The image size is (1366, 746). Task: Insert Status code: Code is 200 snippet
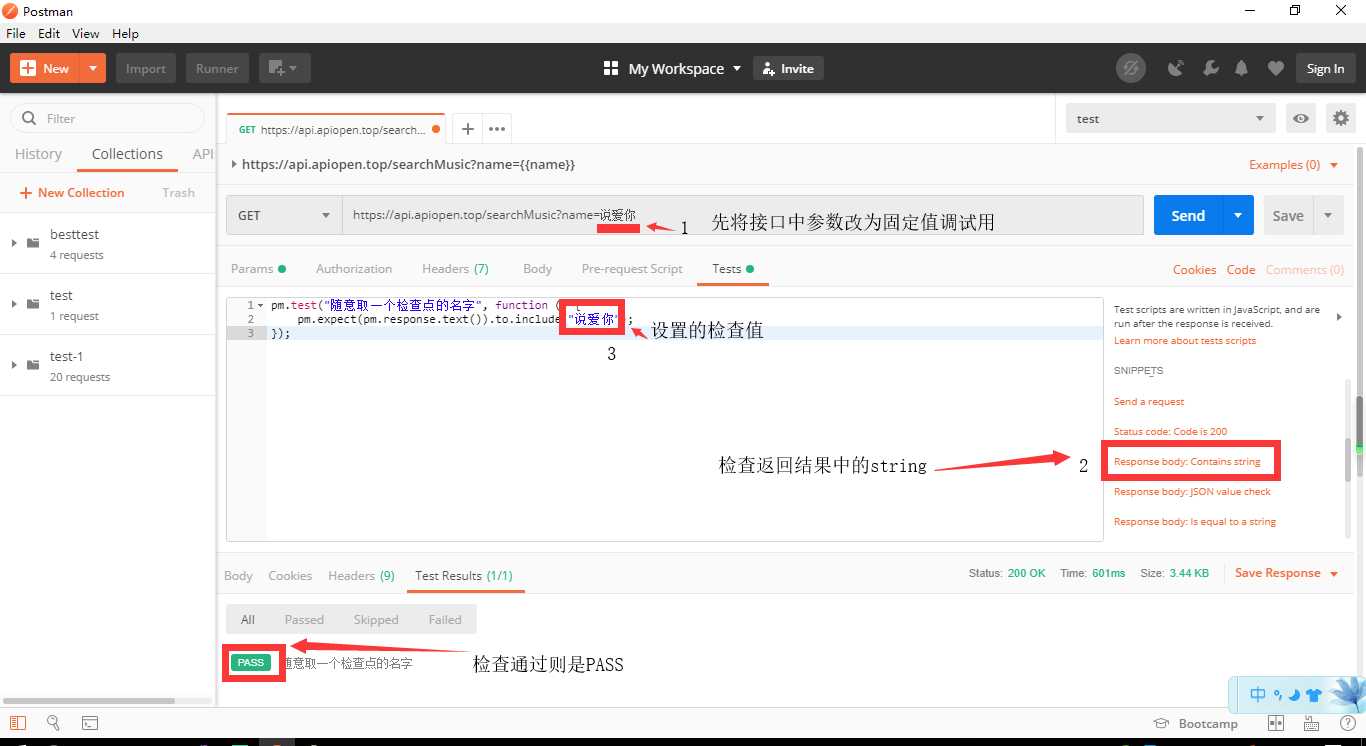point(1170,431)
